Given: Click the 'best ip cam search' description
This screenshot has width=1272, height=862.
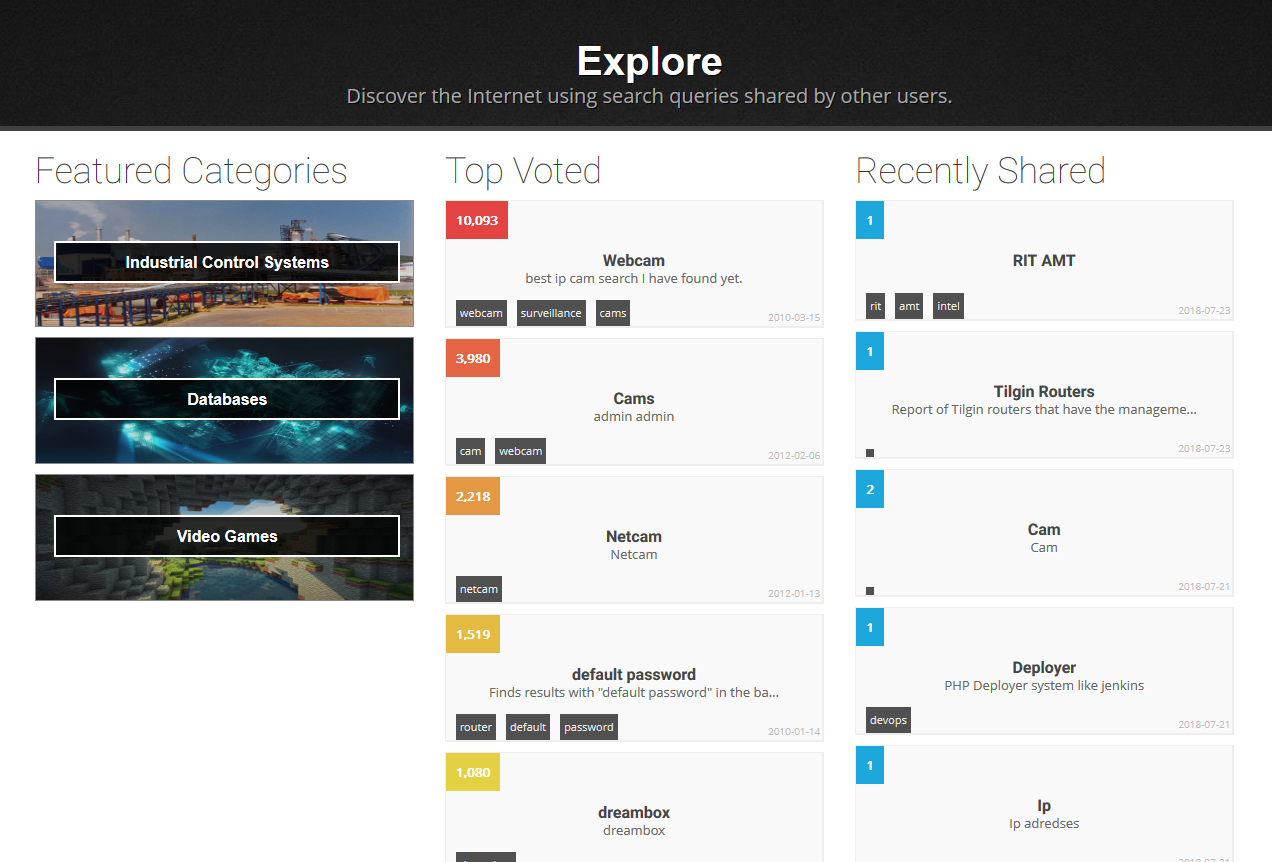Looking at the screenshot, I should coord(634,279).
